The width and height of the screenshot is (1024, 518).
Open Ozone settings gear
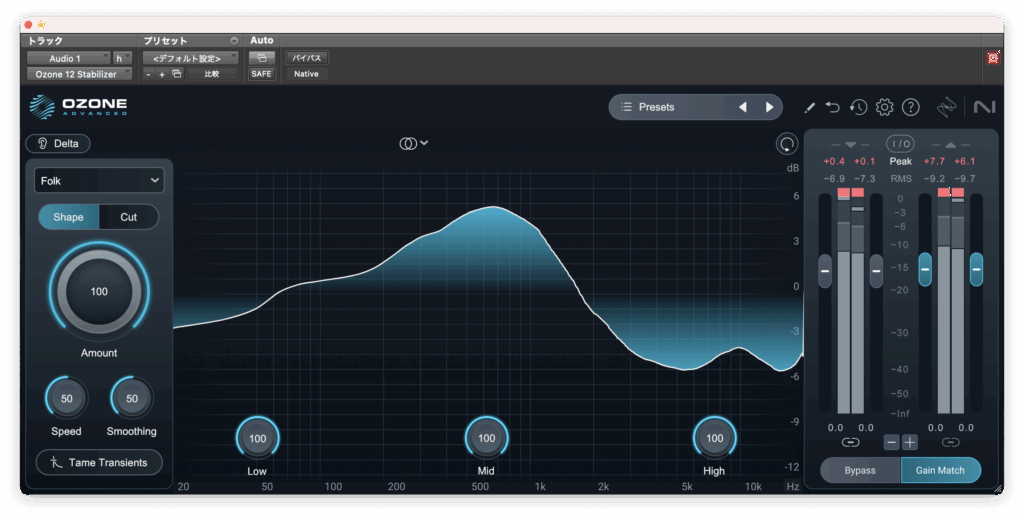[884, 107]
